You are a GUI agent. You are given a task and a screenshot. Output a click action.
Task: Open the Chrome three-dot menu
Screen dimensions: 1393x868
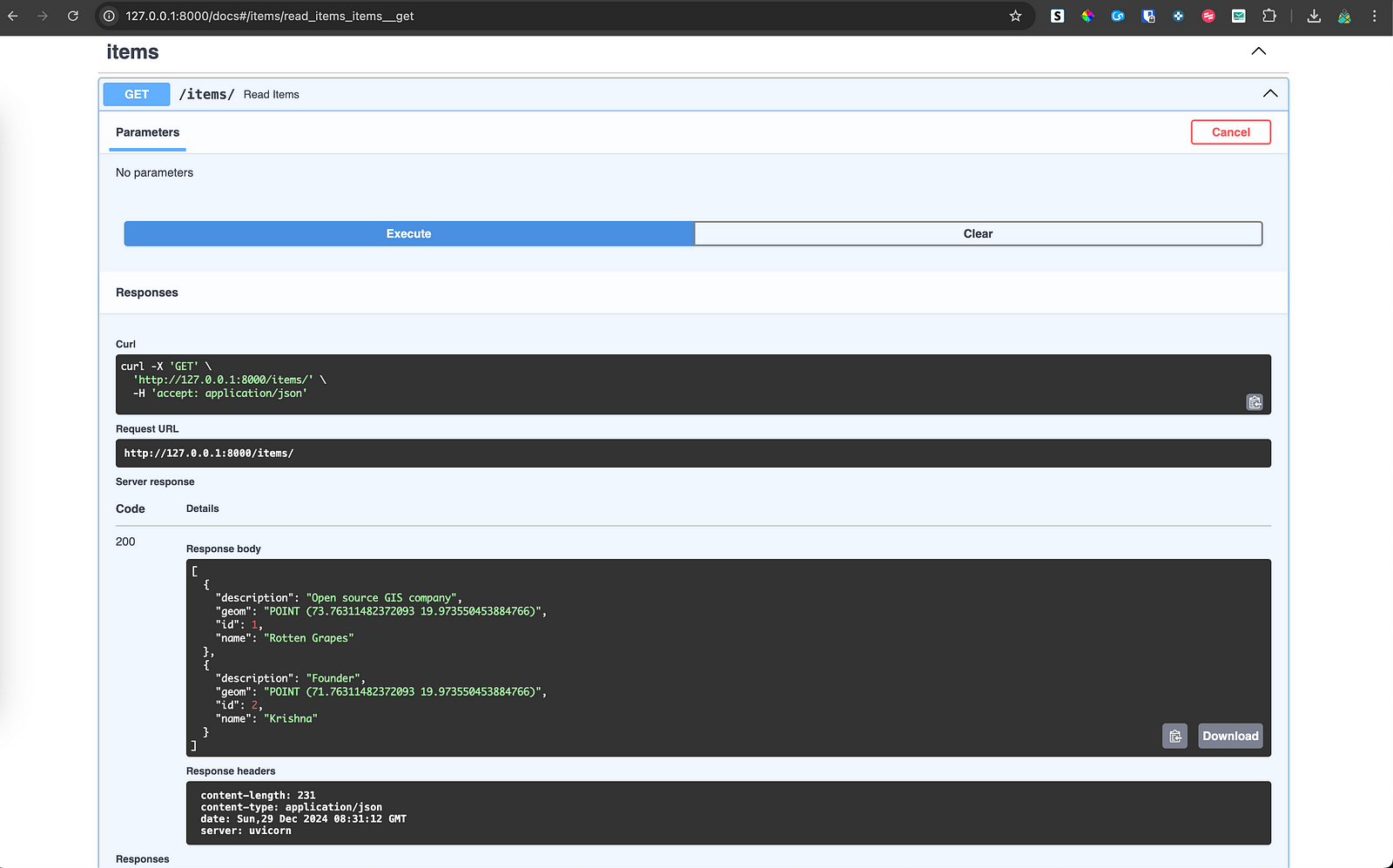coord(1375,16)
